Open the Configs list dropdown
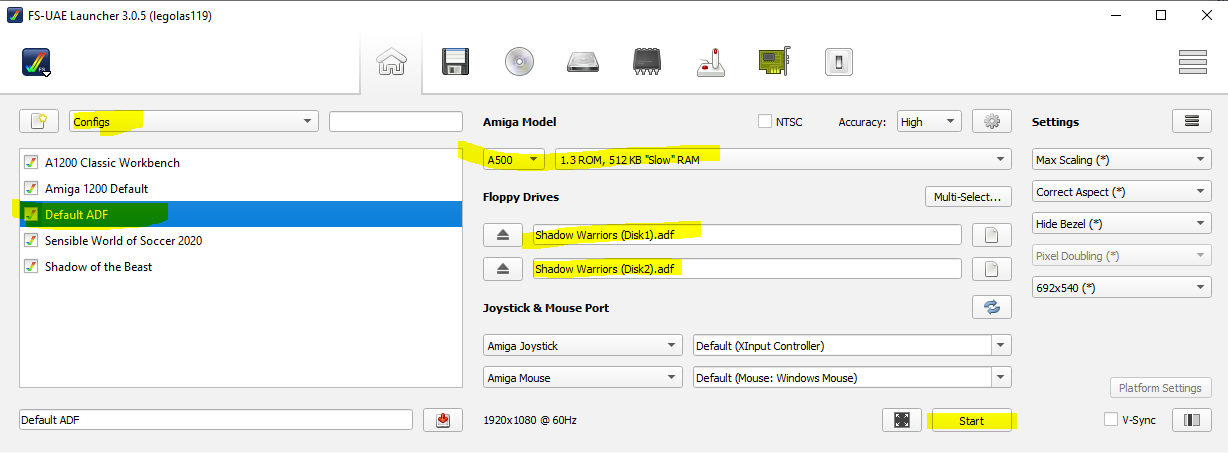The image size is (1228, 453). click(194, 121)
